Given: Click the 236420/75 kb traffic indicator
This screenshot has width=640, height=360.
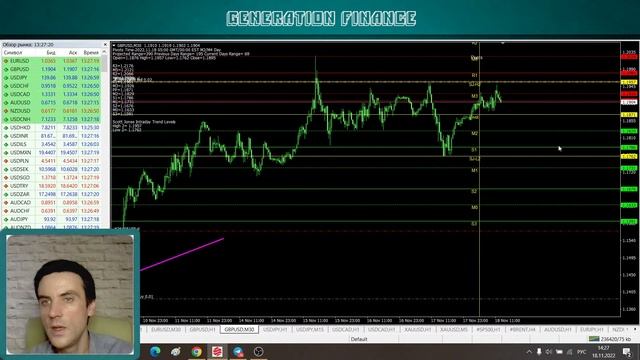Looking at the screenshot, I should coord(616,339).
